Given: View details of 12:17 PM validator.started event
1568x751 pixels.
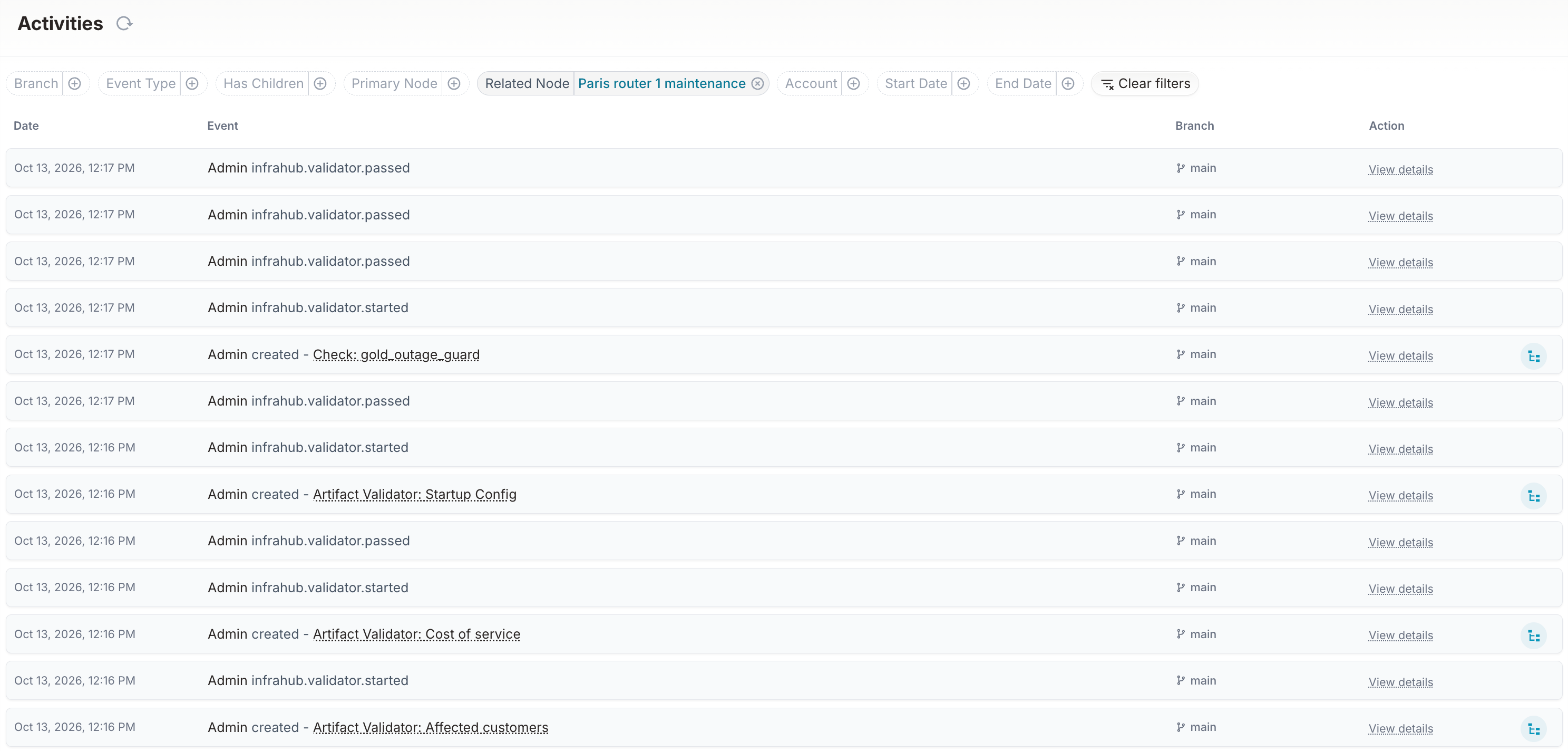Looking at the screenshot, I should pyautogui.click(x=1401, y=309).
